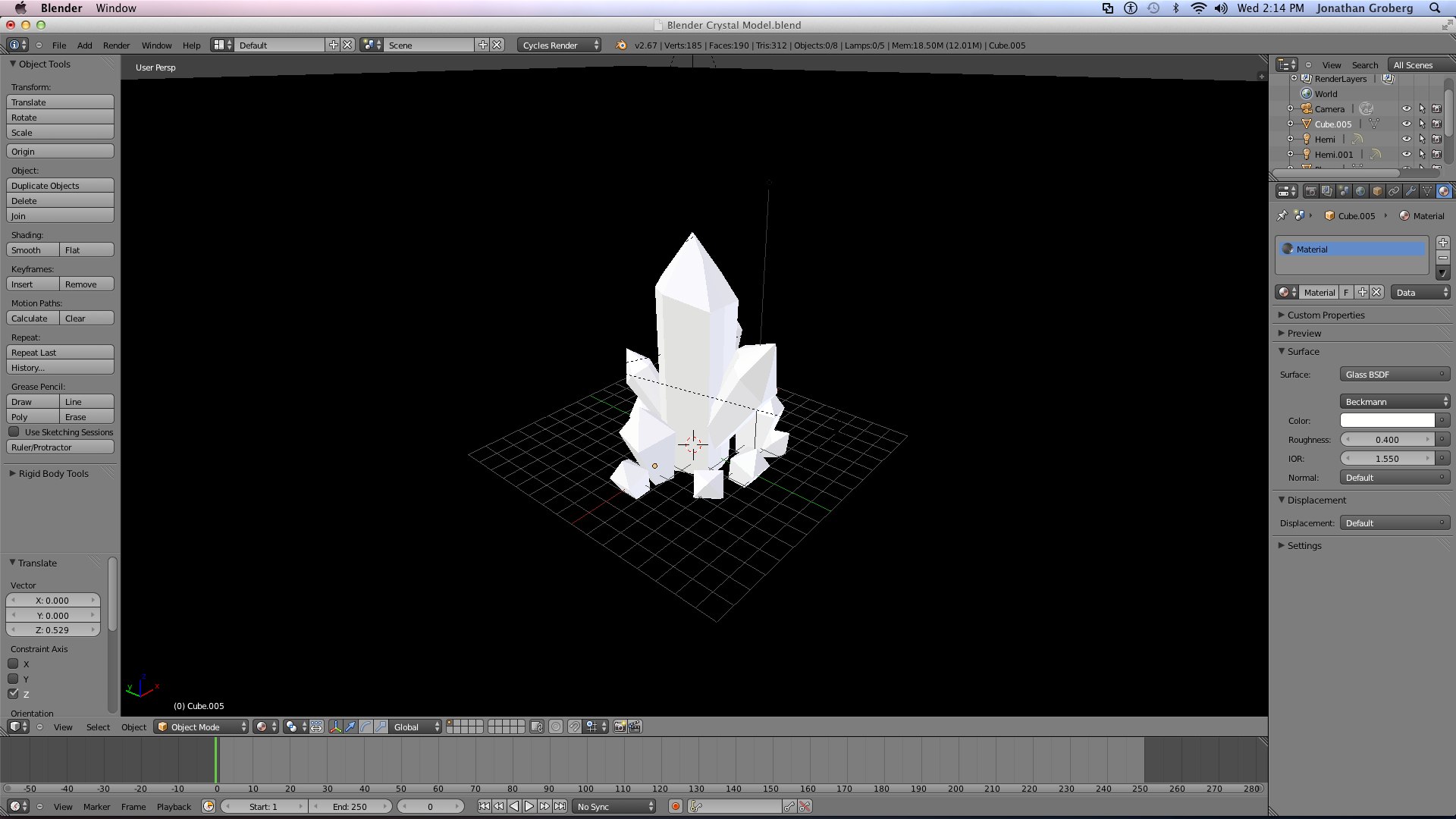Image resolution: width=1456 pixels, height=819 pixels.
Task: Toggle the properties pin icon
Action: coord(1282,215)
